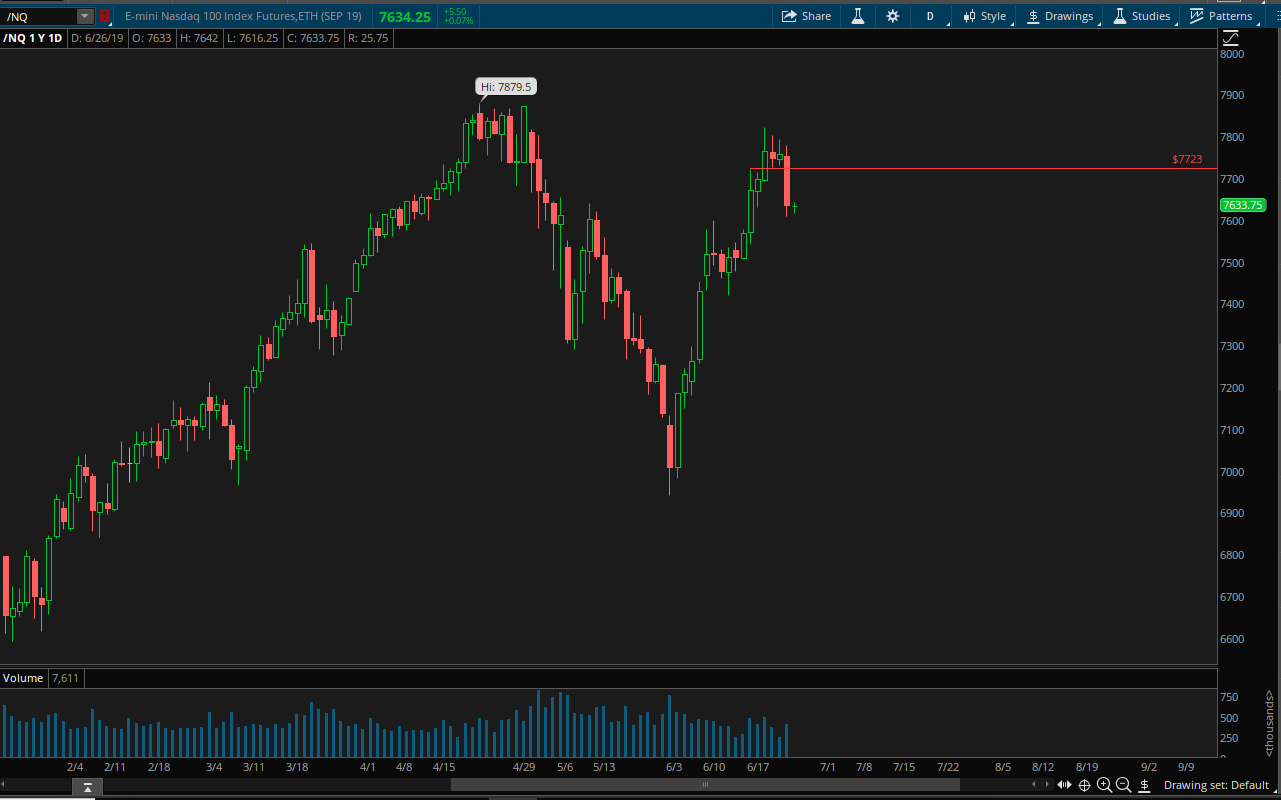
Task: Click the Share button
Action: pos(806,16)
